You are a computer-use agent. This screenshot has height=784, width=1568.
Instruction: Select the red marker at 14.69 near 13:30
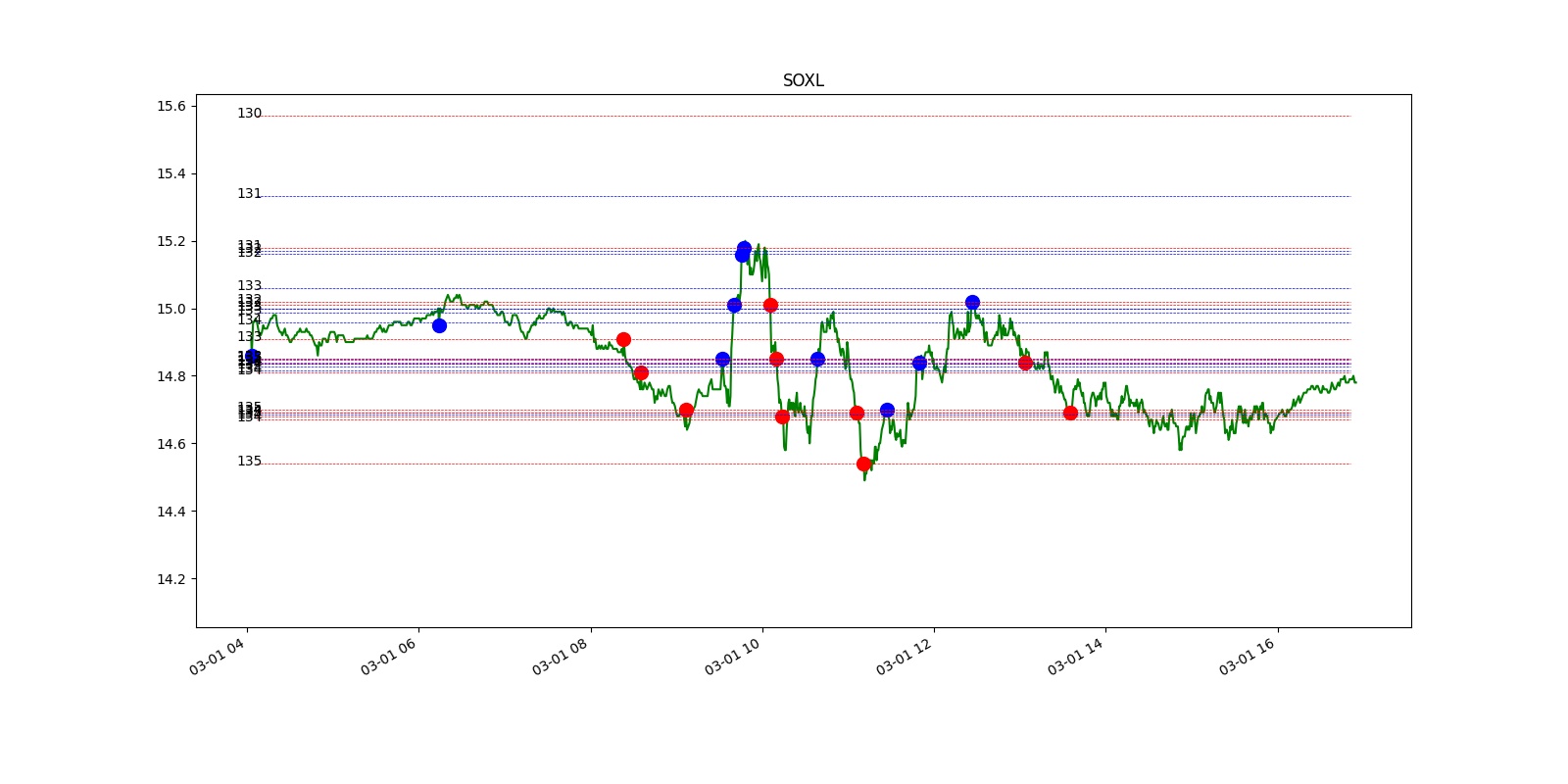[x=1070, y=413]
